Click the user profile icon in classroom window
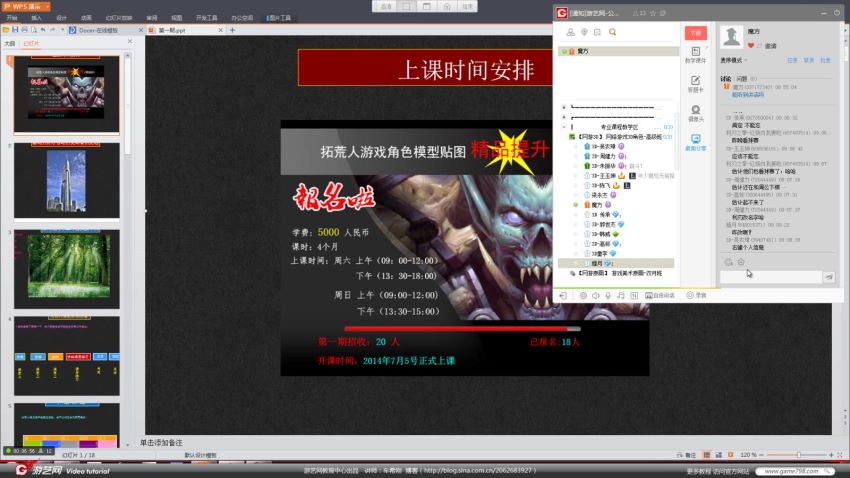 point(570,32)
